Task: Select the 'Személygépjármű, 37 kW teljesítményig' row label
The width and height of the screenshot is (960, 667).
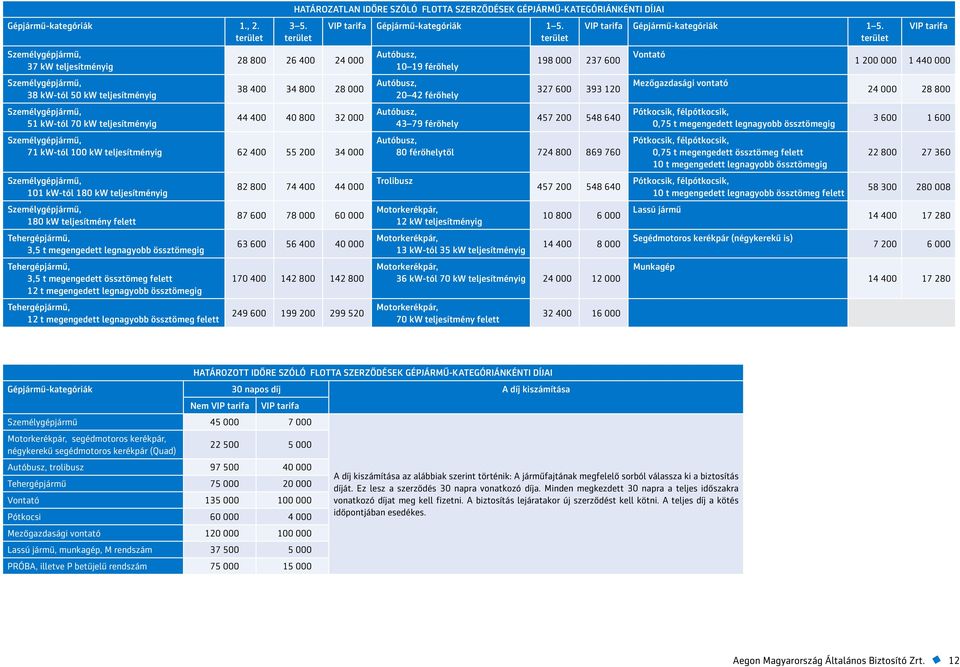Action: [60, 60]
